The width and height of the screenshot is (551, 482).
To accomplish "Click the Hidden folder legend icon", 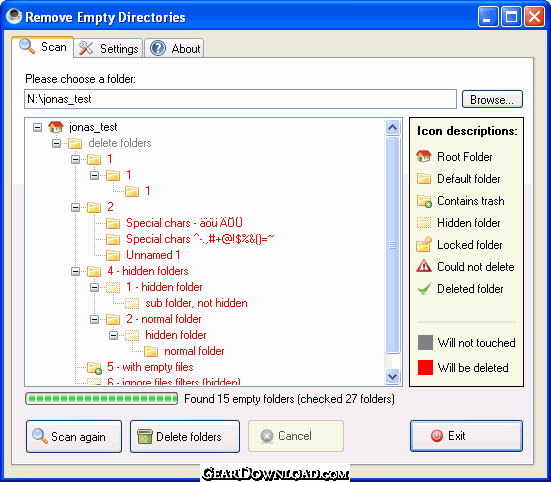I will (424, 223).
